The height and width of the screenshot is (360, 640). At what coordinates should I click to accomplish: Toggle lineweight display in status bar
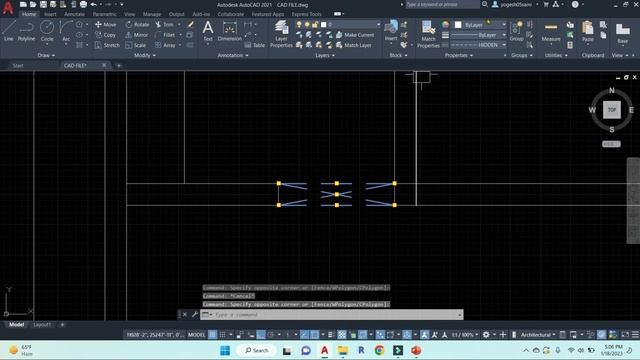[331, 335]
